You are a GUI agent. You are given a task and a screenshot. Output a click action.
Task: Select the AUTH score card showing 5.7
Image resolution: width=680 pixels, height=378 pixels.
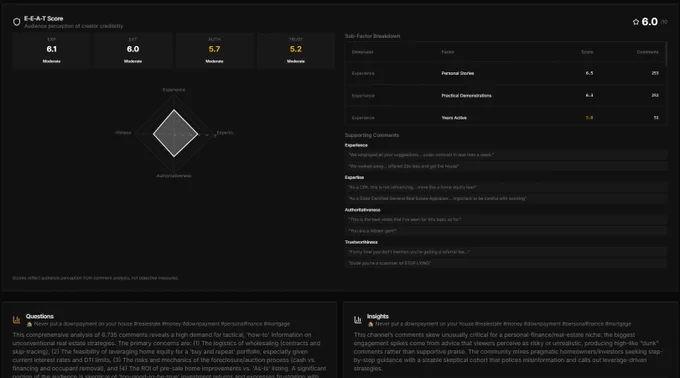point(214,50)
